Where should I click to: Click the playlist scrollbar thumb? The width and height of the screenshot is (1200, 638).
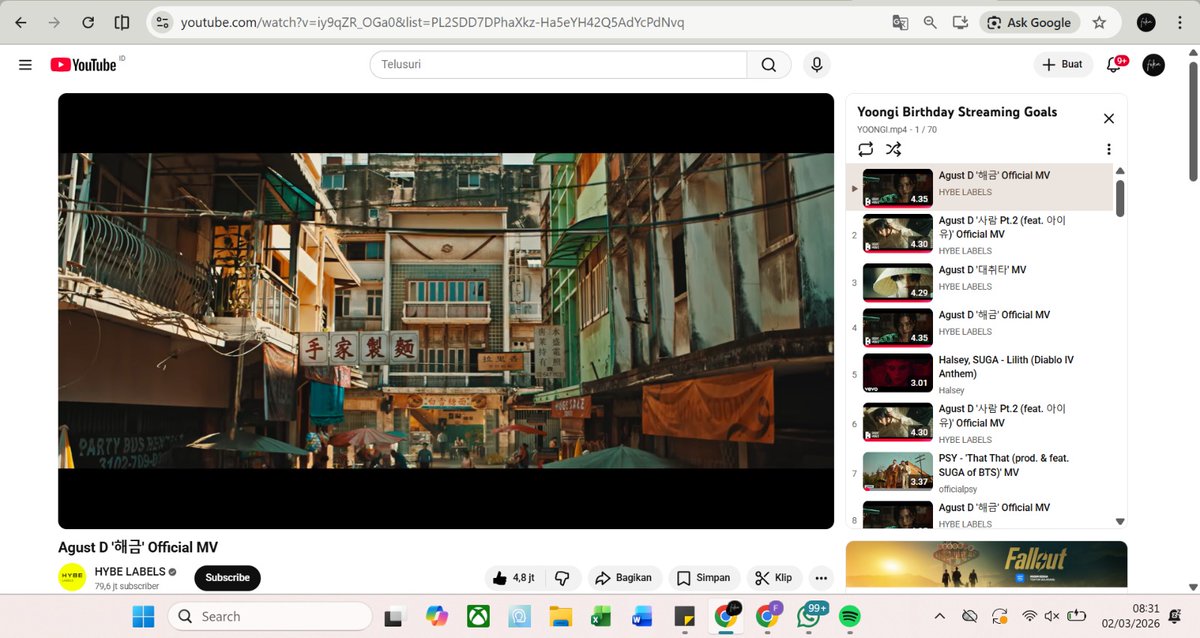click(1120, 198)
